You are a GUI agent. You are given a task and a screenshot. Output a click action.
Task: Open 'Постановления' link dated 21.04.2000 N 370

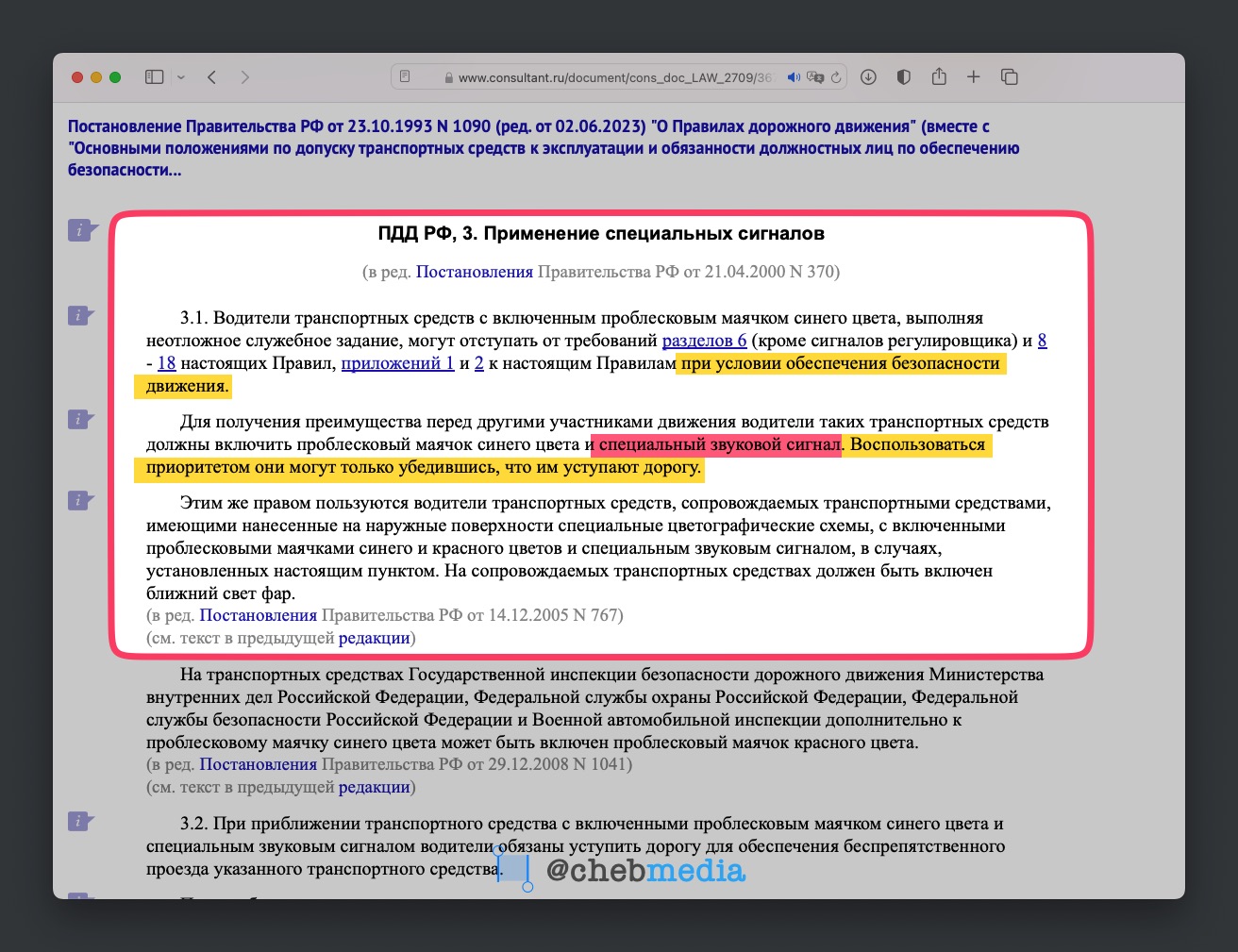tap(475, 272)
